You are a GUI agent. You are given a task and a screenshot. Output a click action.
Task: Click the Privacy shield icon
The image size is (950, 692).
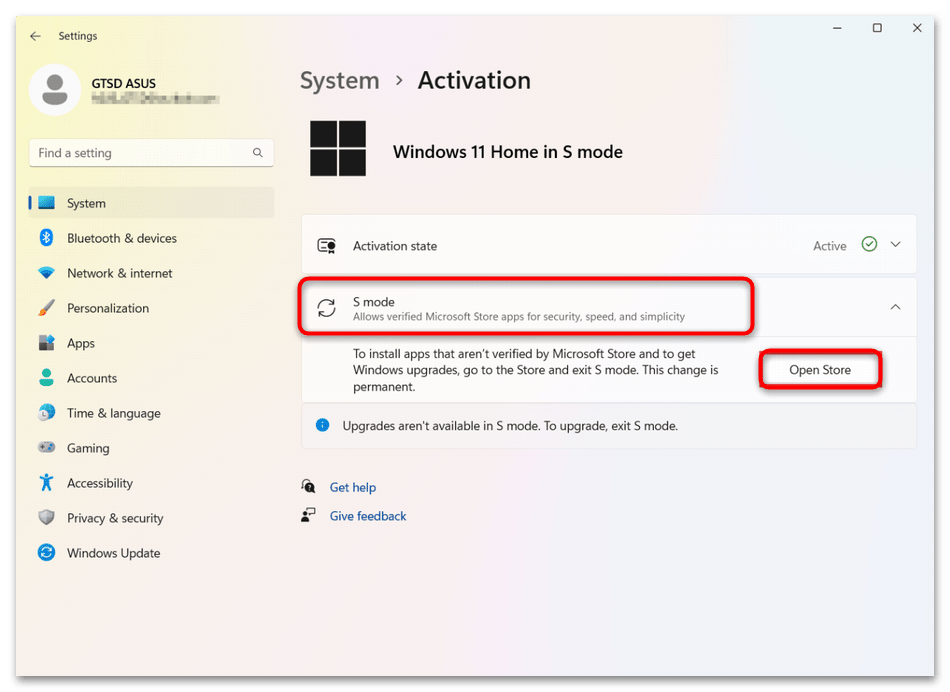click(47, 517)
